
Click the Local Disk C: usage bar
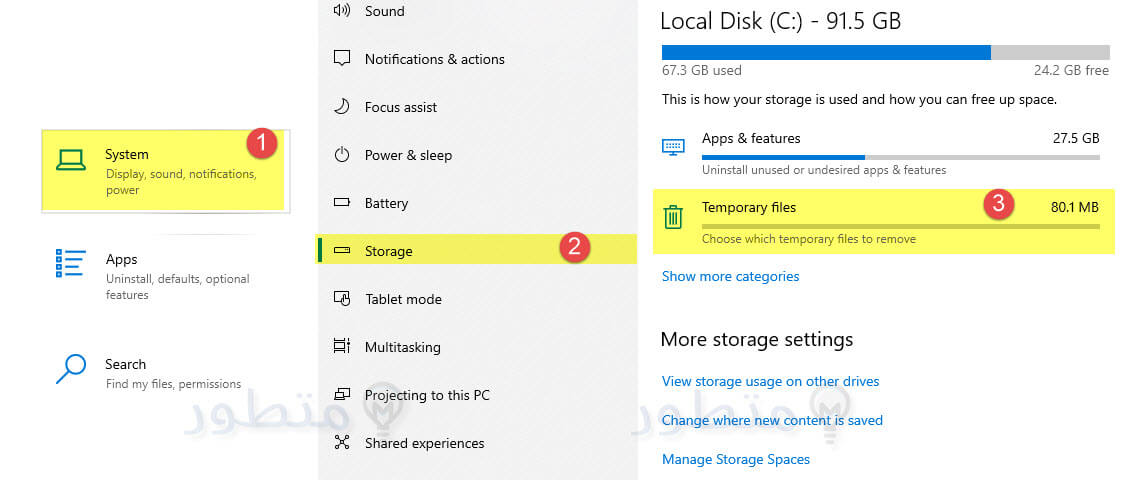885,53
